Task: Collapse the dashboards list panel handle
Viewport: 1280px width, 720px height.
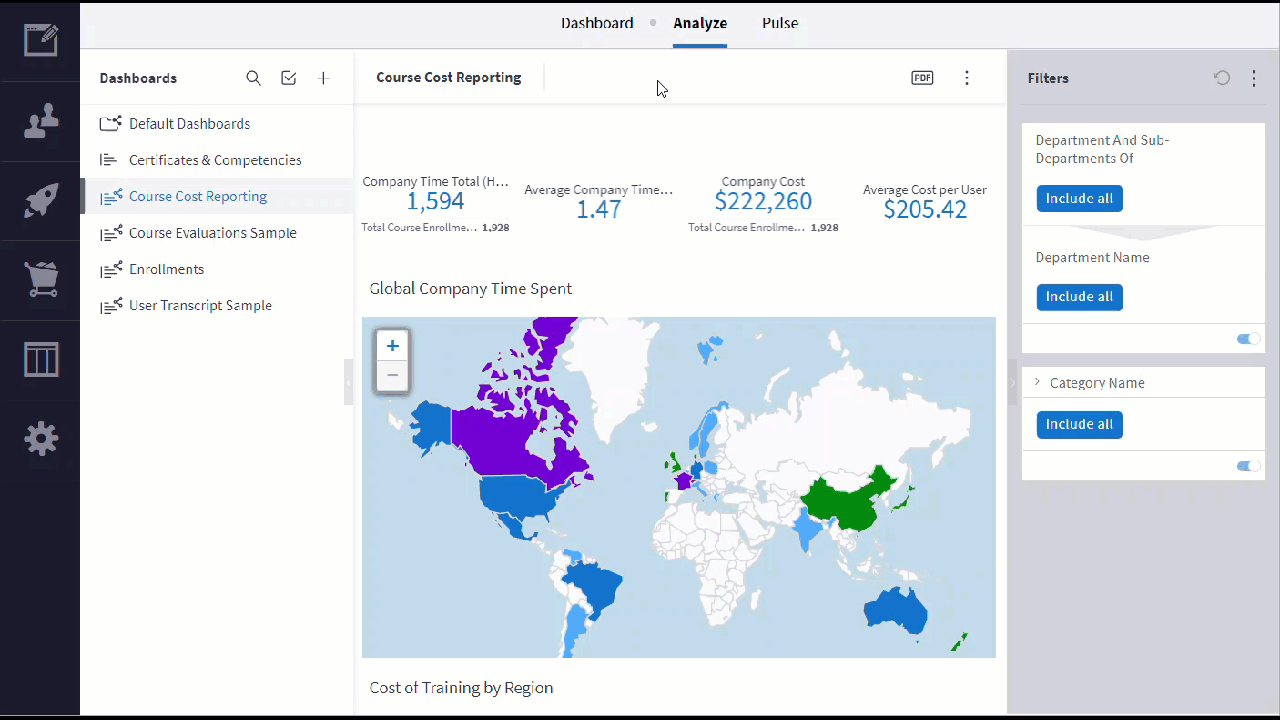Action: pos(348,382)
